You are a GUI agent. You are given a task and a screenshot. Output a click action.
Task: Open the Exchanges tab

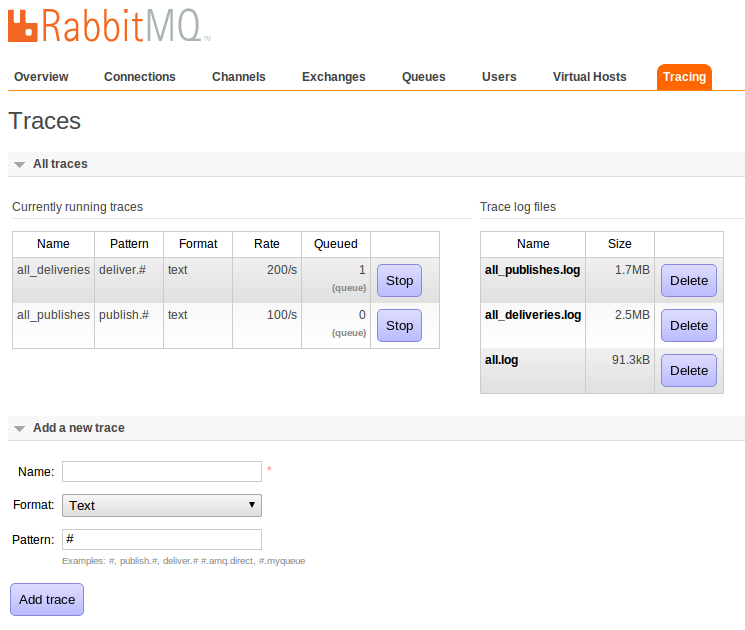pos(334,77)
